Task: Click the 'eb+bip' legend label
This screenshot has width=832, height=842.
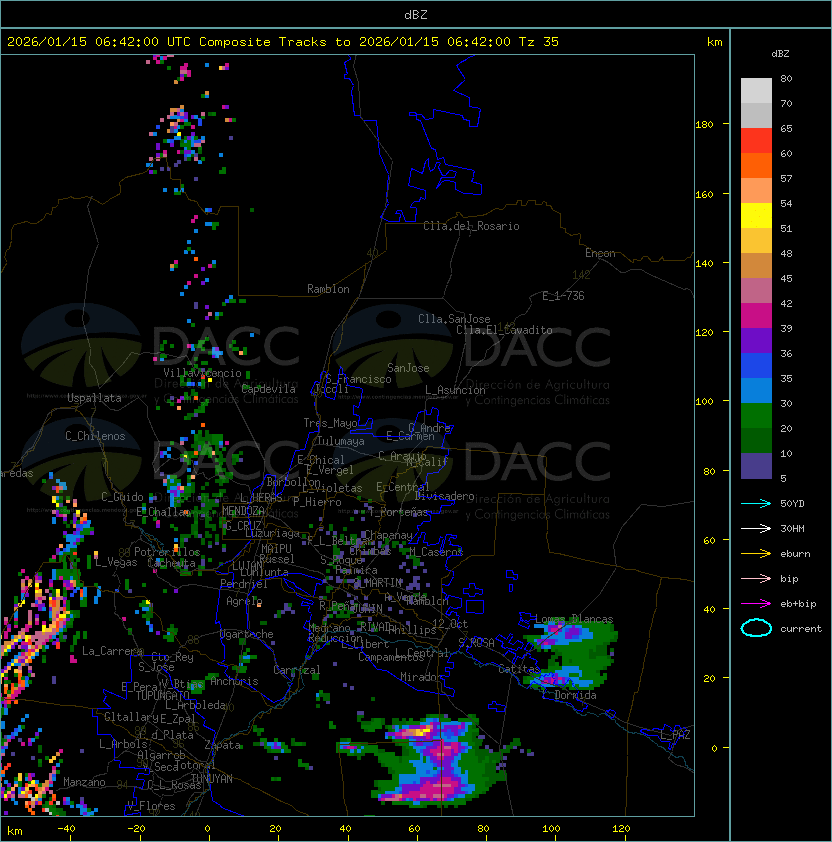Action: [798, 604]
